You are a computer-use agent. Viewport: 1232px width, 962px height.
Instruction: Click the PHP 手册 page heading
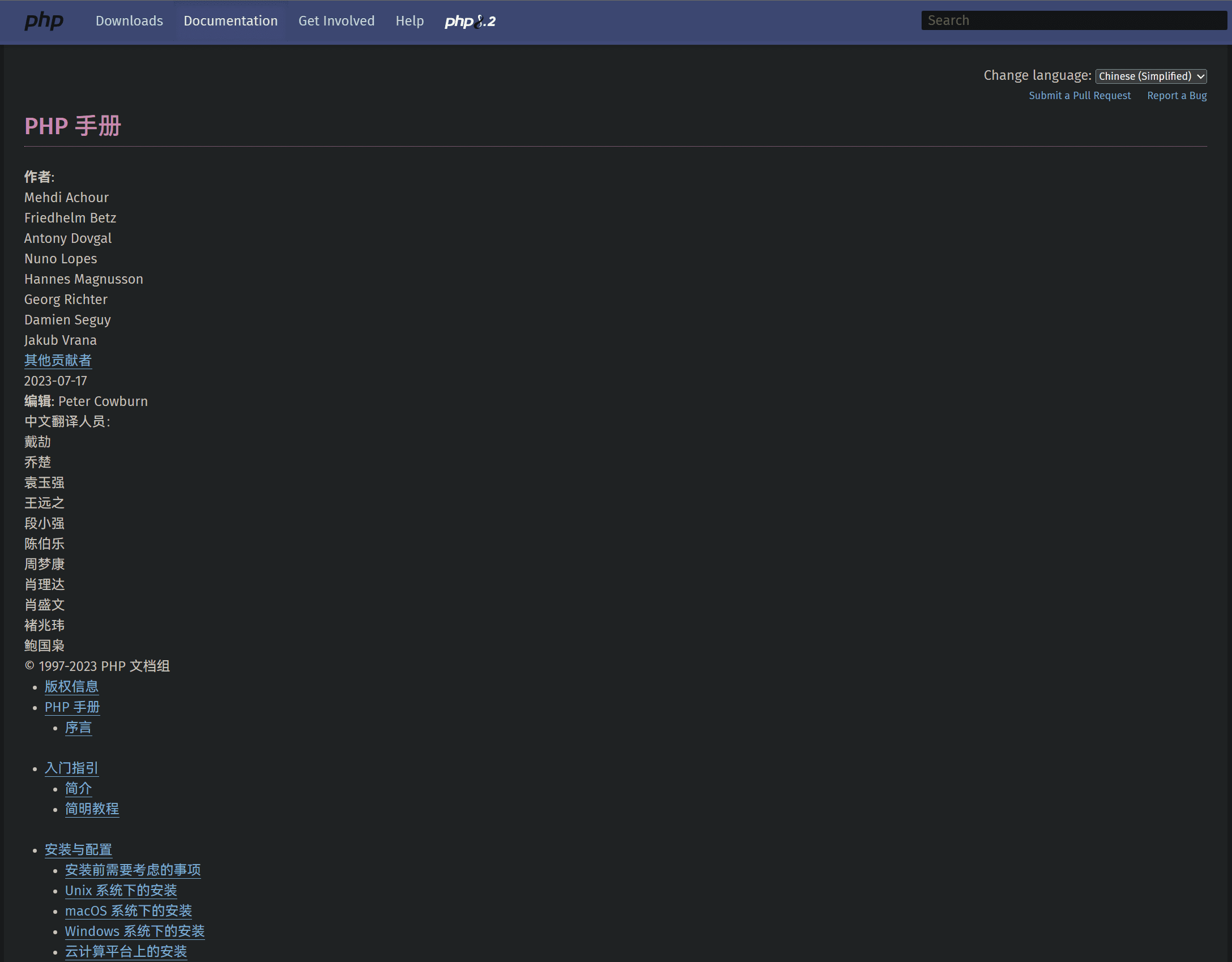(x=73, y=126)
